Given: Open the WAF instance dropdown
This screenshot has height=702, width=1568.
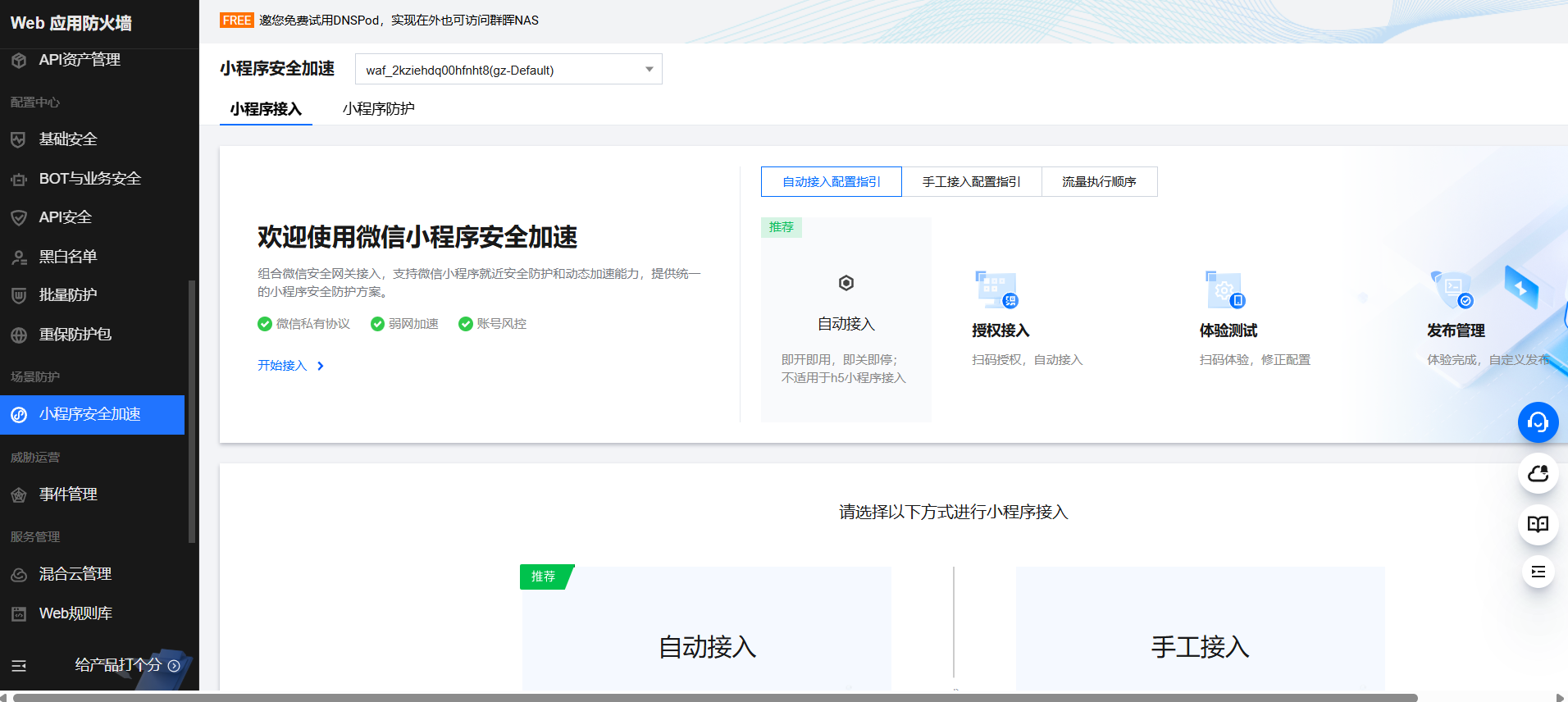Looking at the screenshot, I should point(508,70).
